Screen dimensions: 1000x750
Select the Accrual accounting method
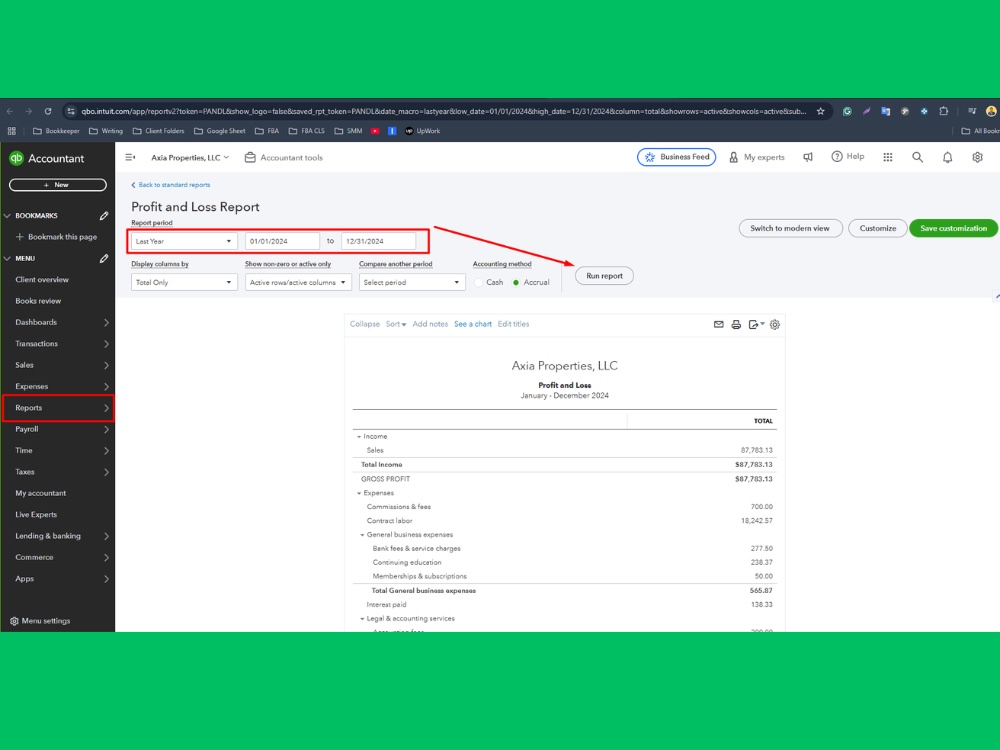click(x=516, y=282)
